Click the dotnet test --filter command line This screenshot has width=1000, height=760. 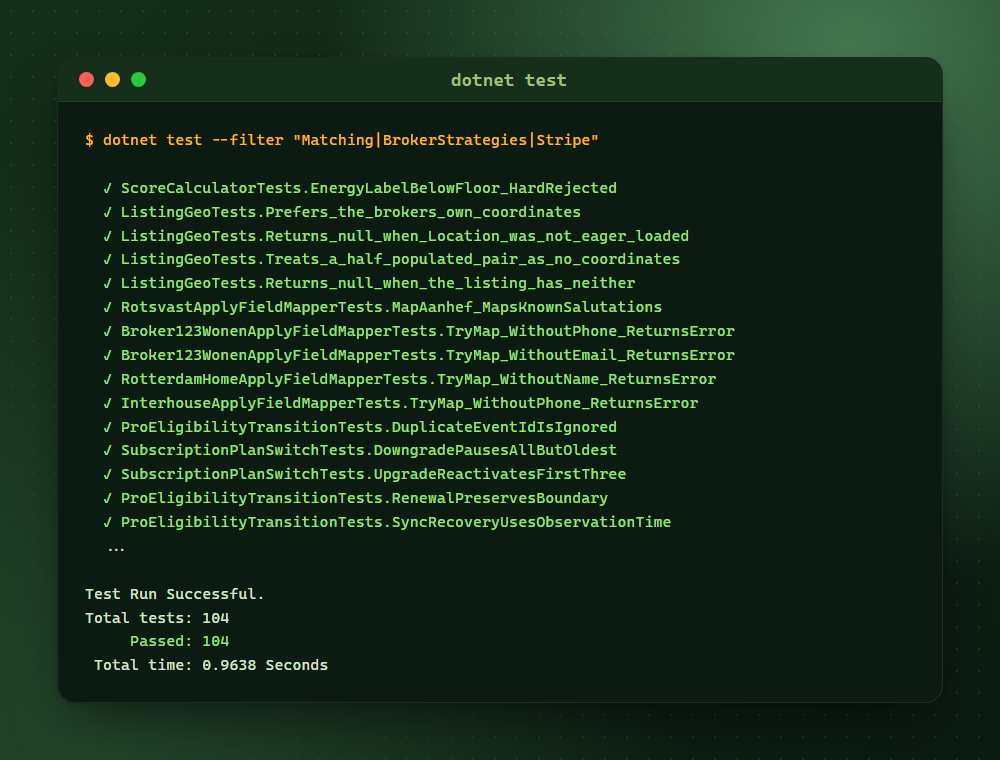click(x=342, y=140)
